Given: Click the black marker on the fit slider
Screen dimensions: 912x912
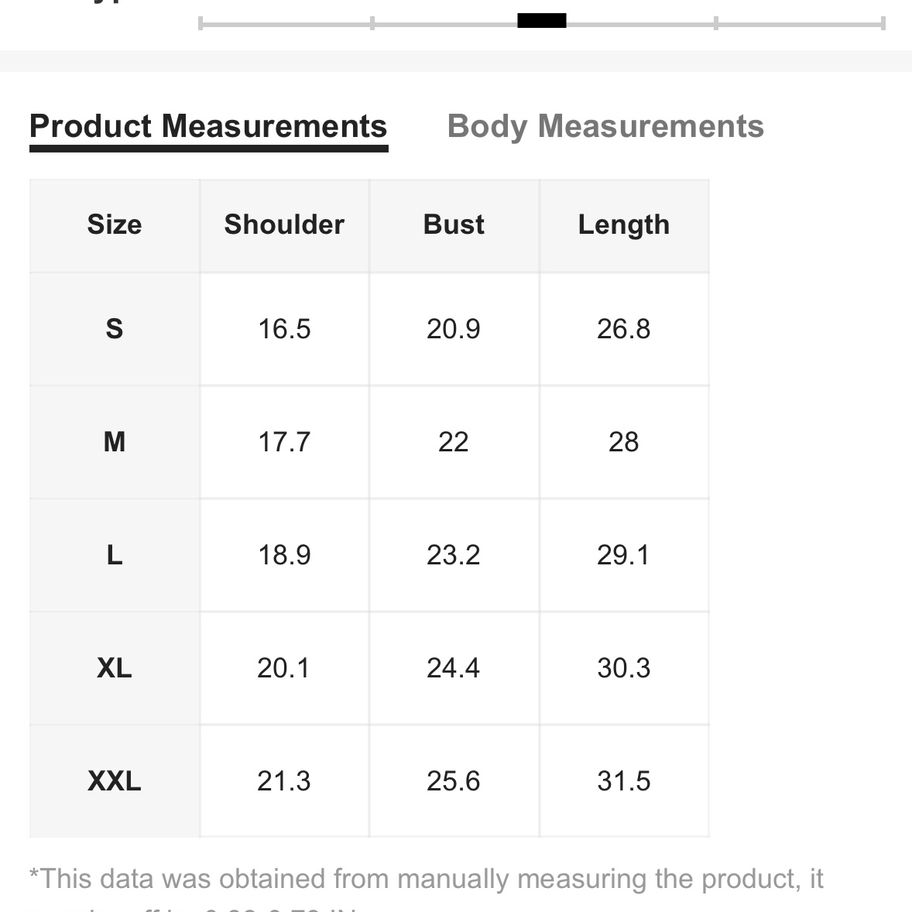Looking at the screenshot, I should (x=542, y=21).
